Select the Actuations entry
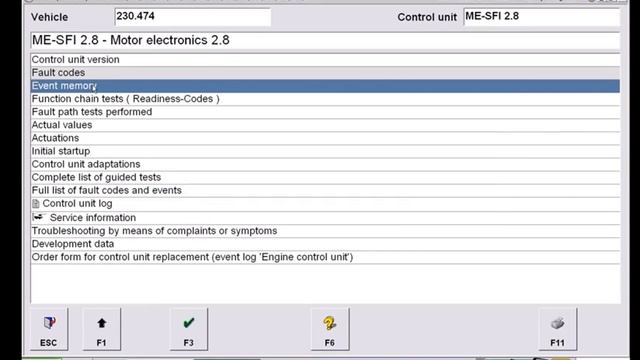Viewport: 640px width, 360px height. [x=325, y=138]
